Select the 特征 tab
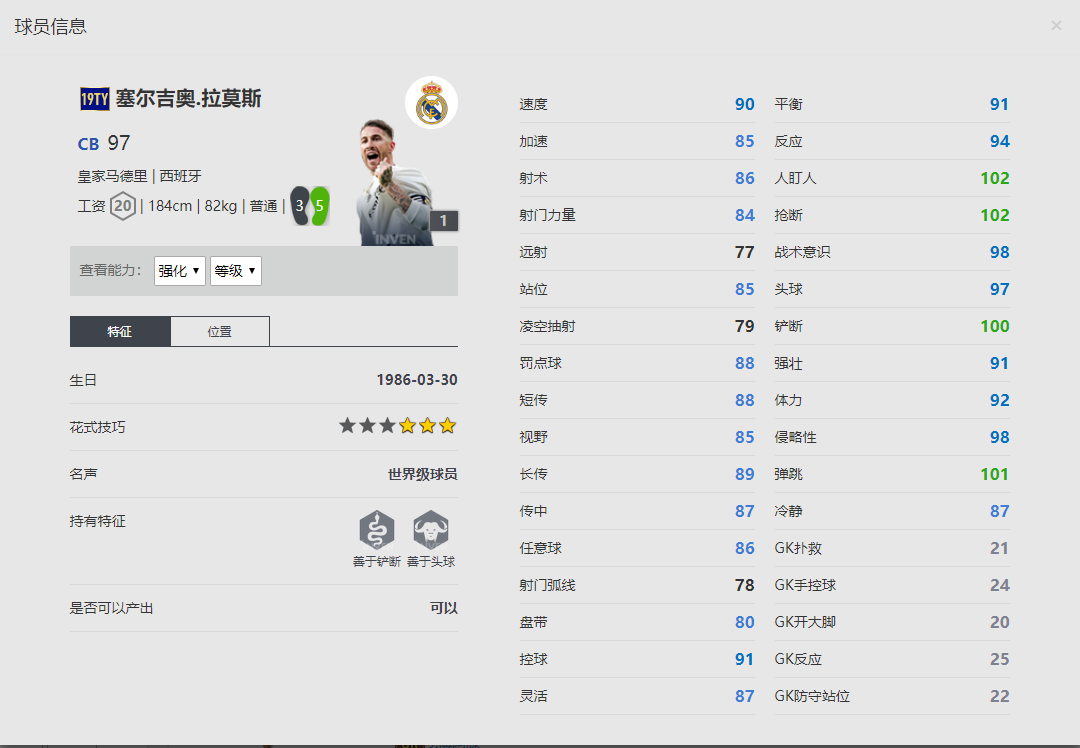This screenshot has width=1080, height=748. (x=120, y=330)
